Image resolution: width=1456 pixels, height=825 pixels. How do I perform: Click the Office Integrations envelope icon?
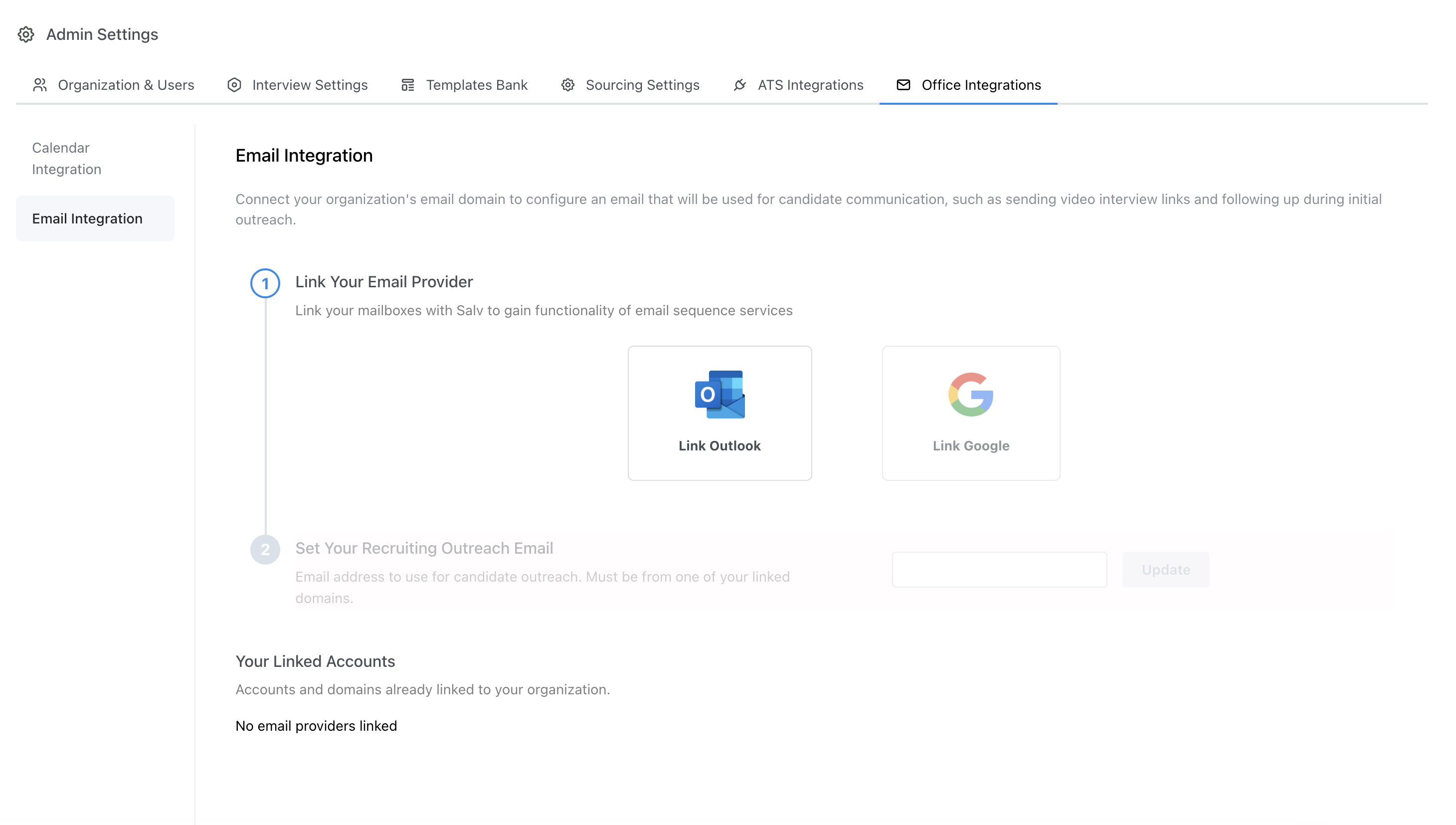(903, 84)
